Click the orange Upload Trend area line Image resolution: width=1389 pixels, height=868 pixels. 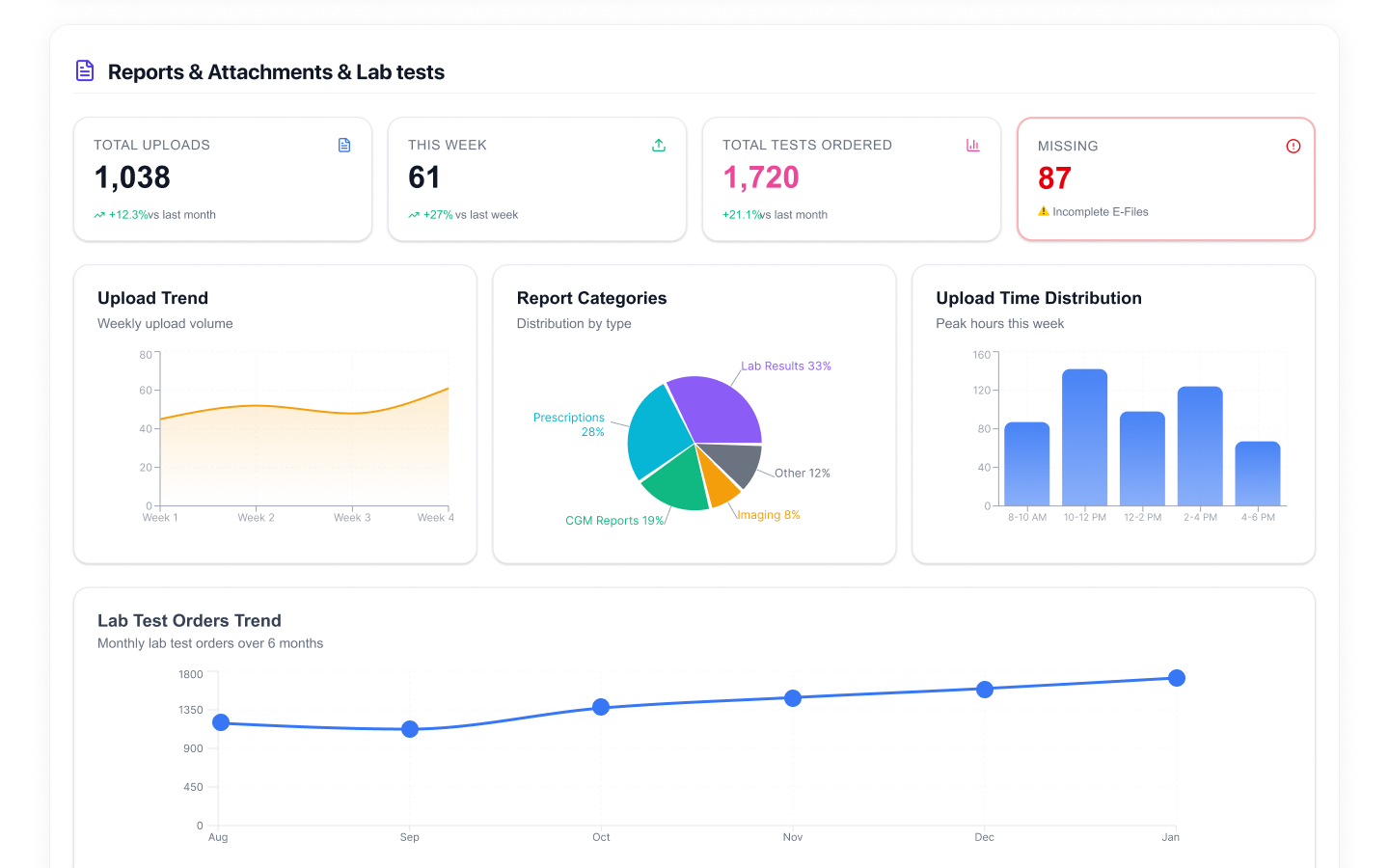(x=304, y=409)
